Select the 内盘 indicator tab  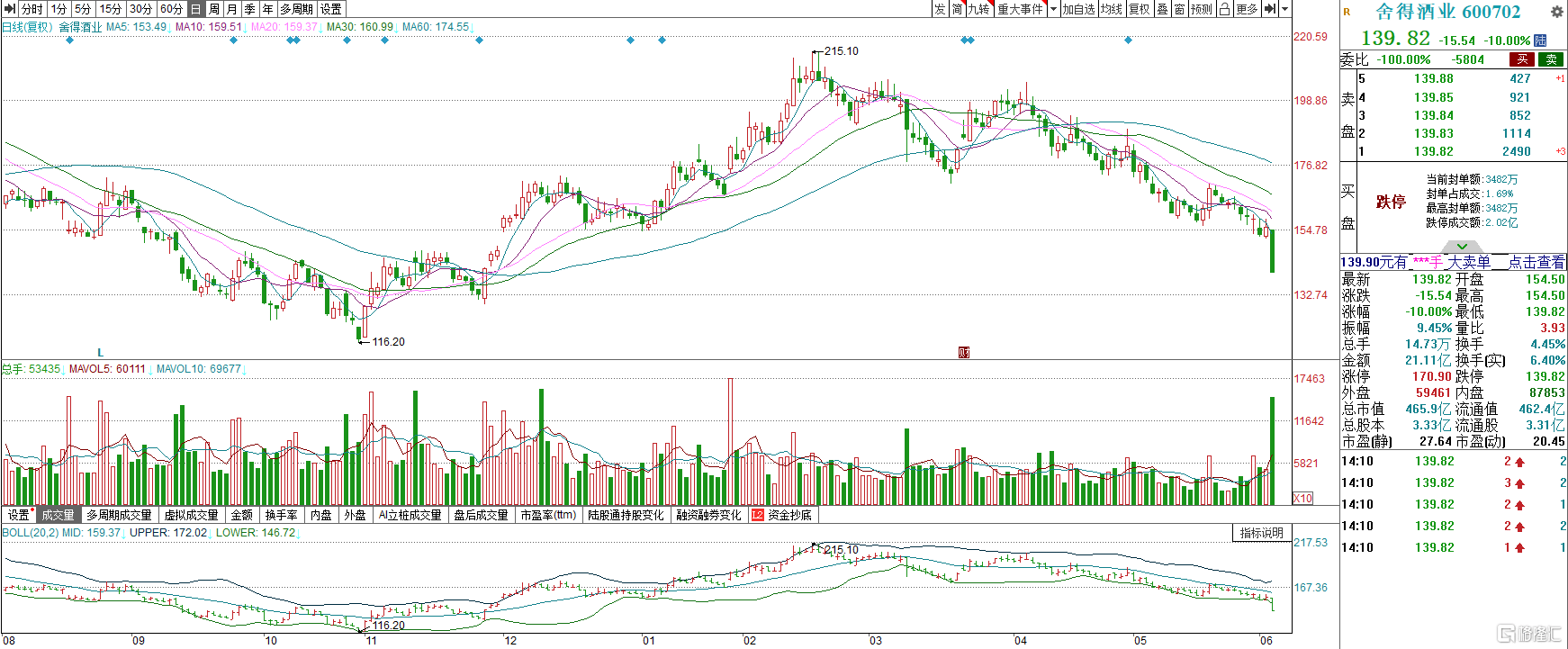(320, 515)
